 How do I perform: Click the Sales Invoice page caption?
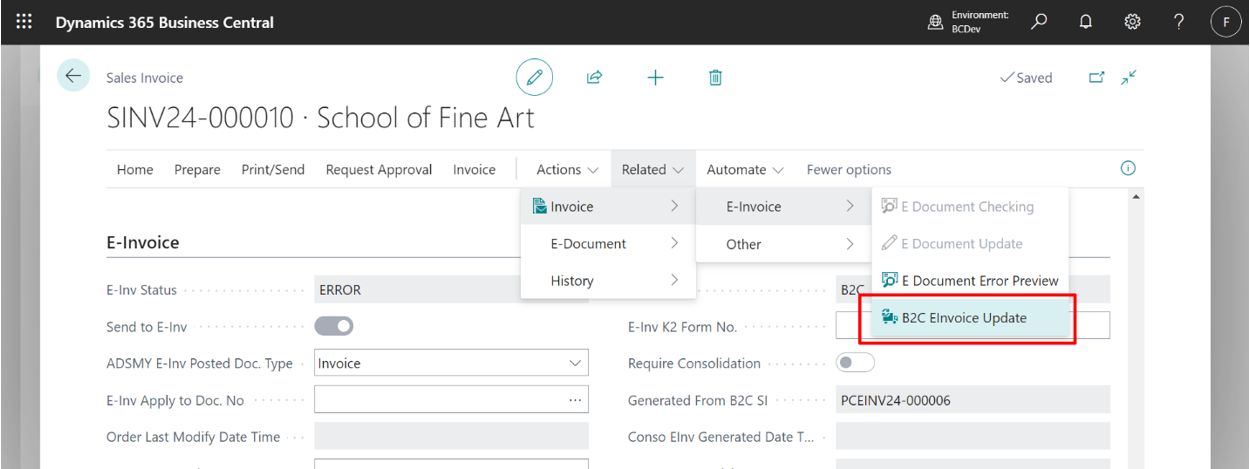point(145,77)
